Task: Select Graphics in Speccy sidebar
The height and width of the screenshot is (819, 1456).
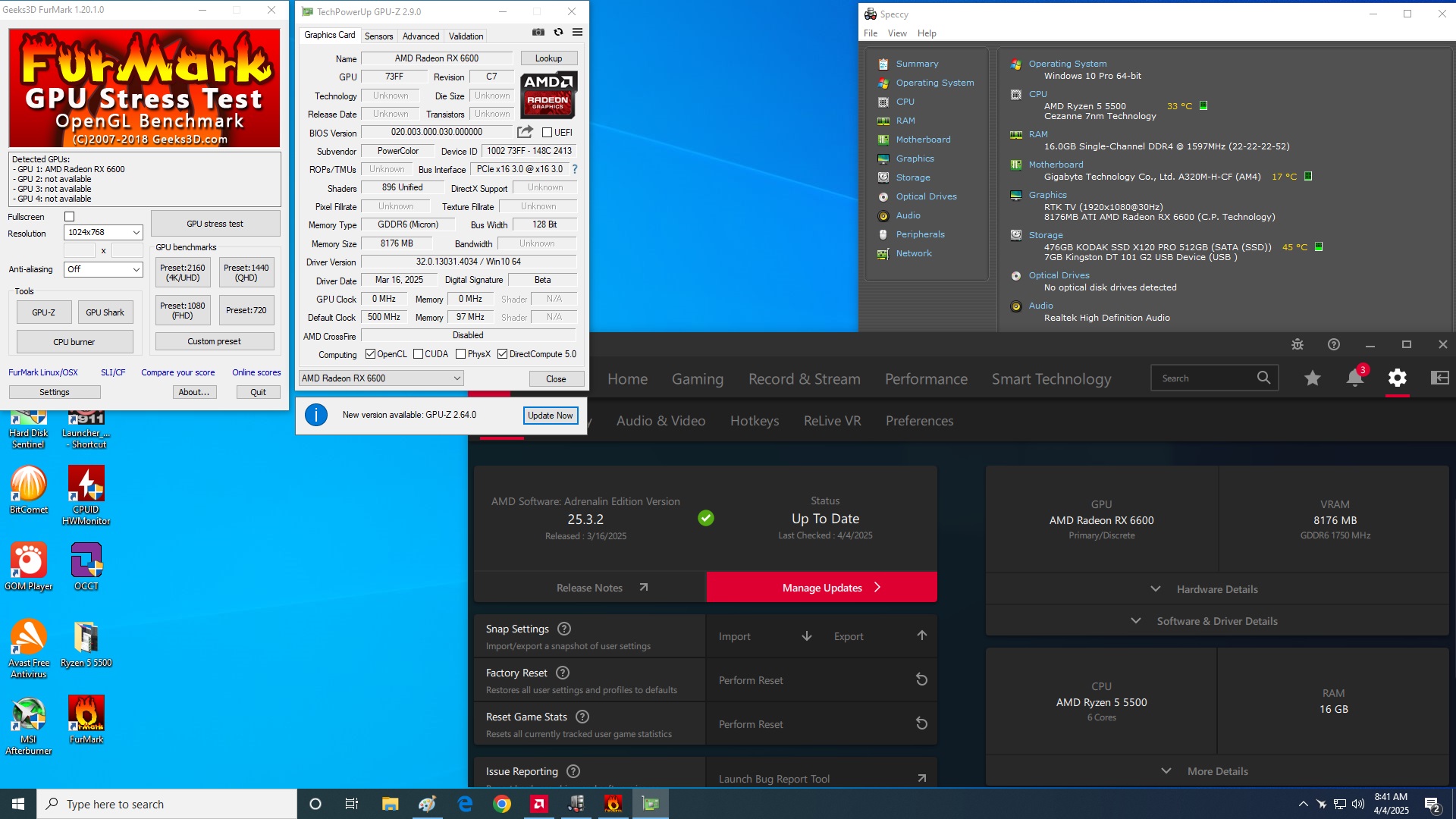Action: click(915, 158)
